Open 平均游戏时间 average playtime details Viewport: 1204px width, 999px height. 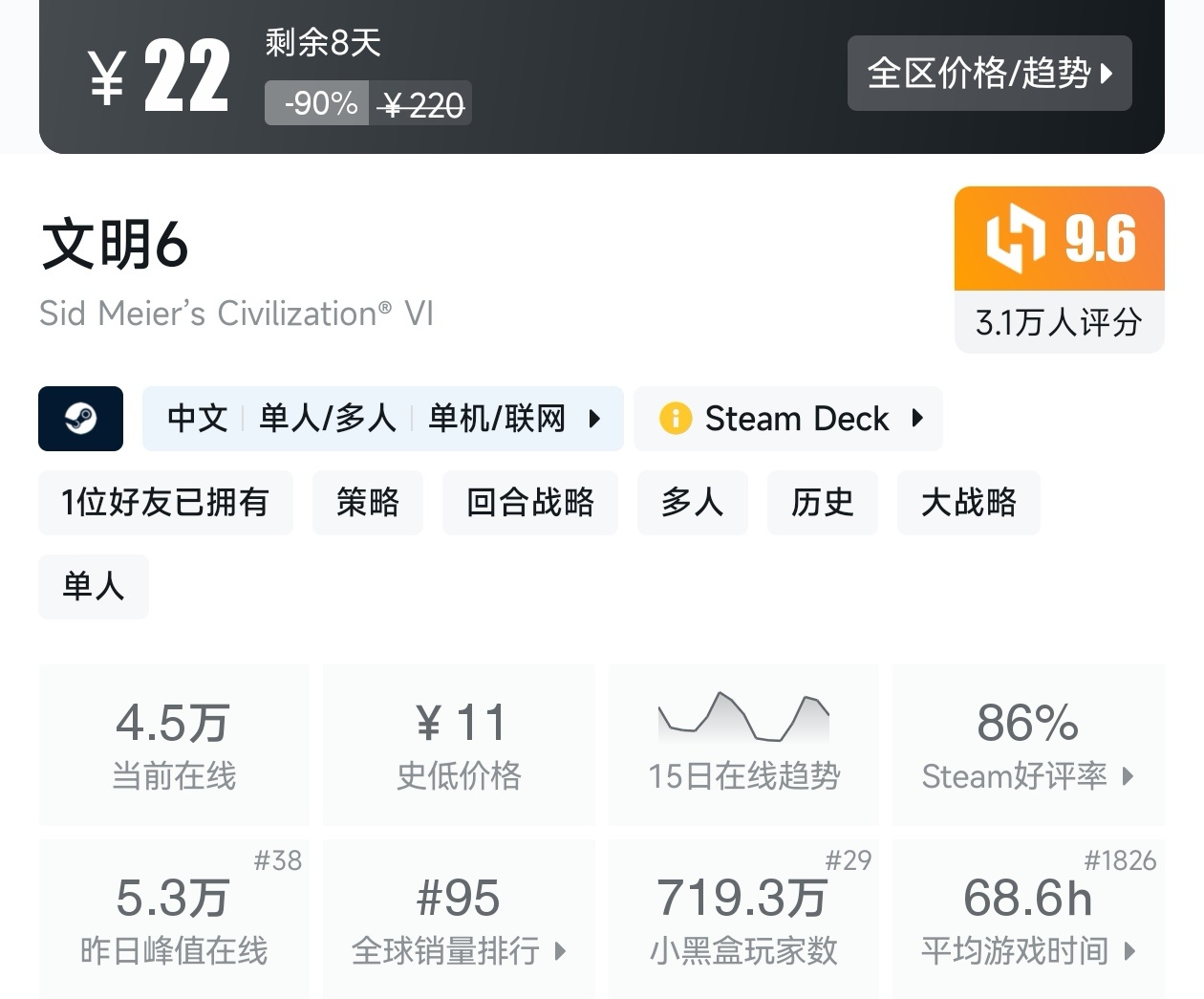(x=1028, y=920)
